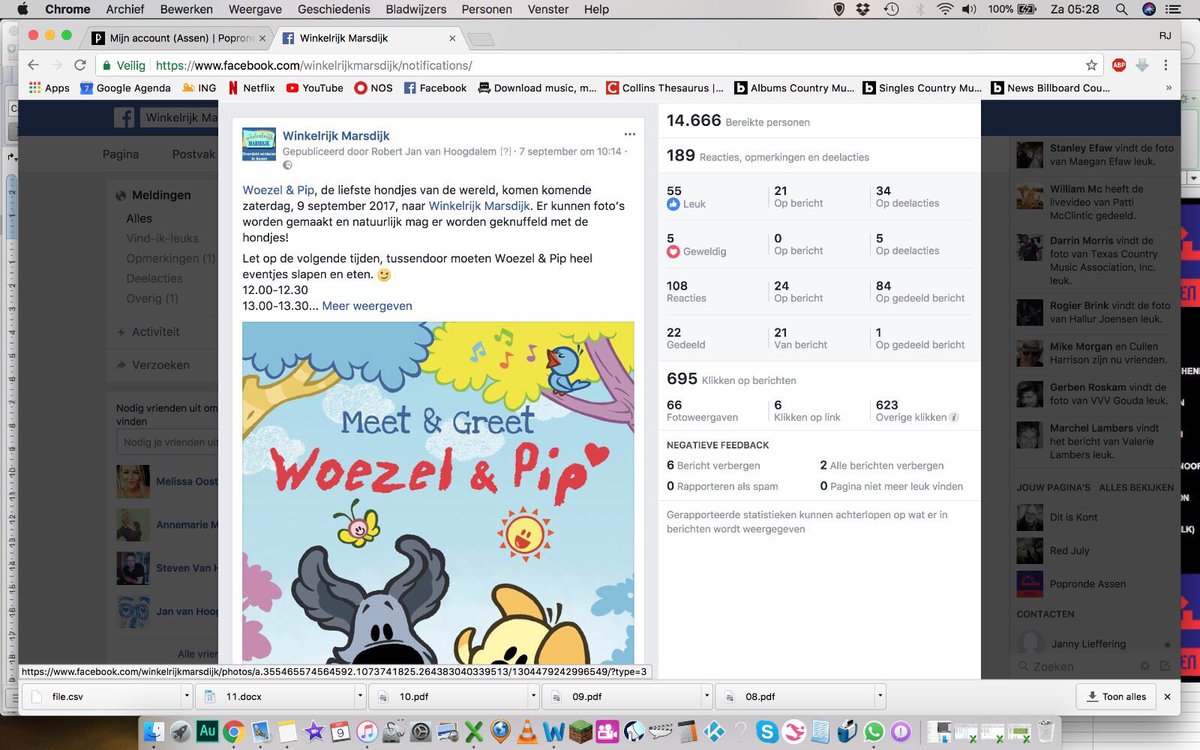This screenshot has height=750, width=1200.
Task: Open the Google Agenda bookmark
Action: click(126, 88)
